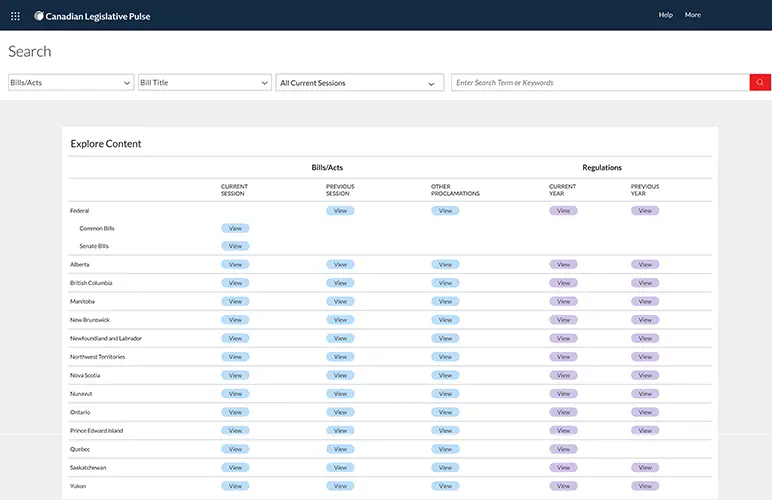View Common Bills for current session
Viewport: 772px width, 500px height.
point(235,229)
